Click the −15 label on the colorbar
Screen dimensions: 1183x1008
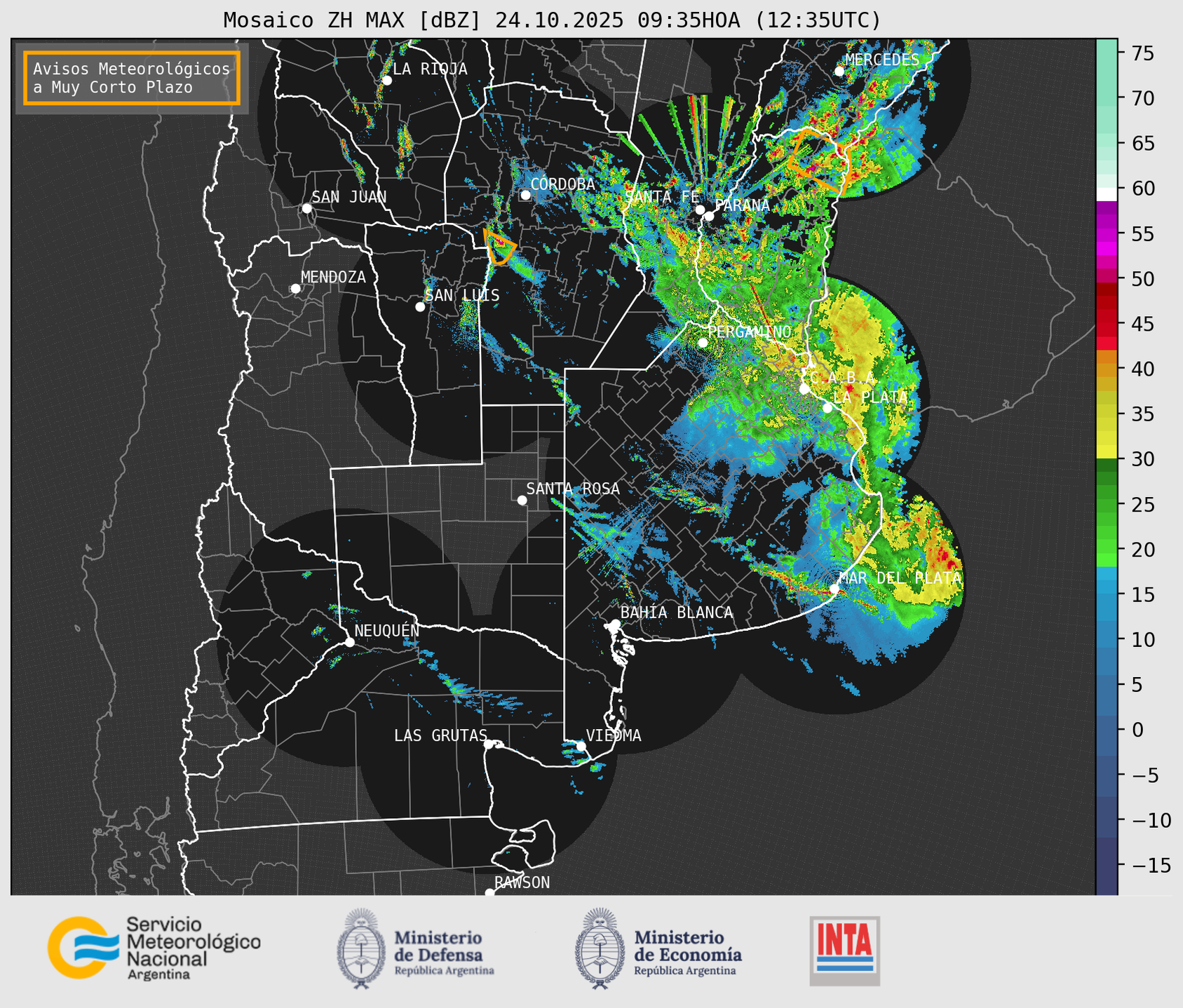coord(1151,866)
